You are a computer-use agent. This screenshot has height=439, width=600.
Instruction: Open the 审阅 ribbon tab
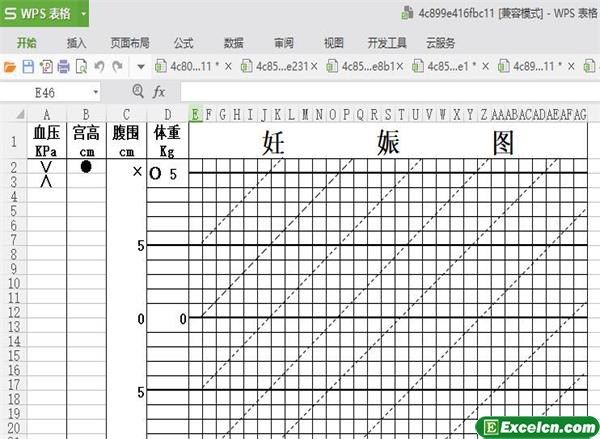pyautogui.click(x=284, y=43)
